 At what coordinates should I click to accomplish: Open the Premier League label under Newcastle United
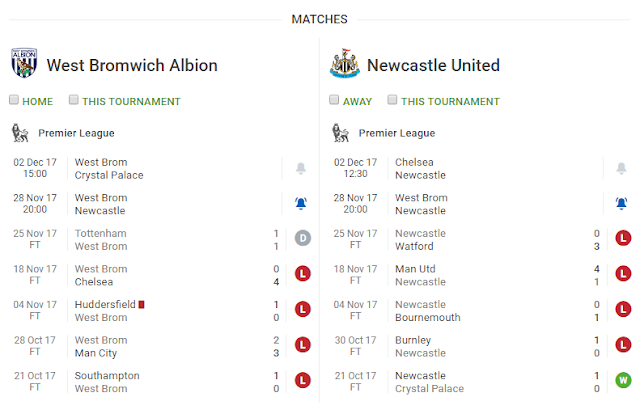click(x=396, y=133)
